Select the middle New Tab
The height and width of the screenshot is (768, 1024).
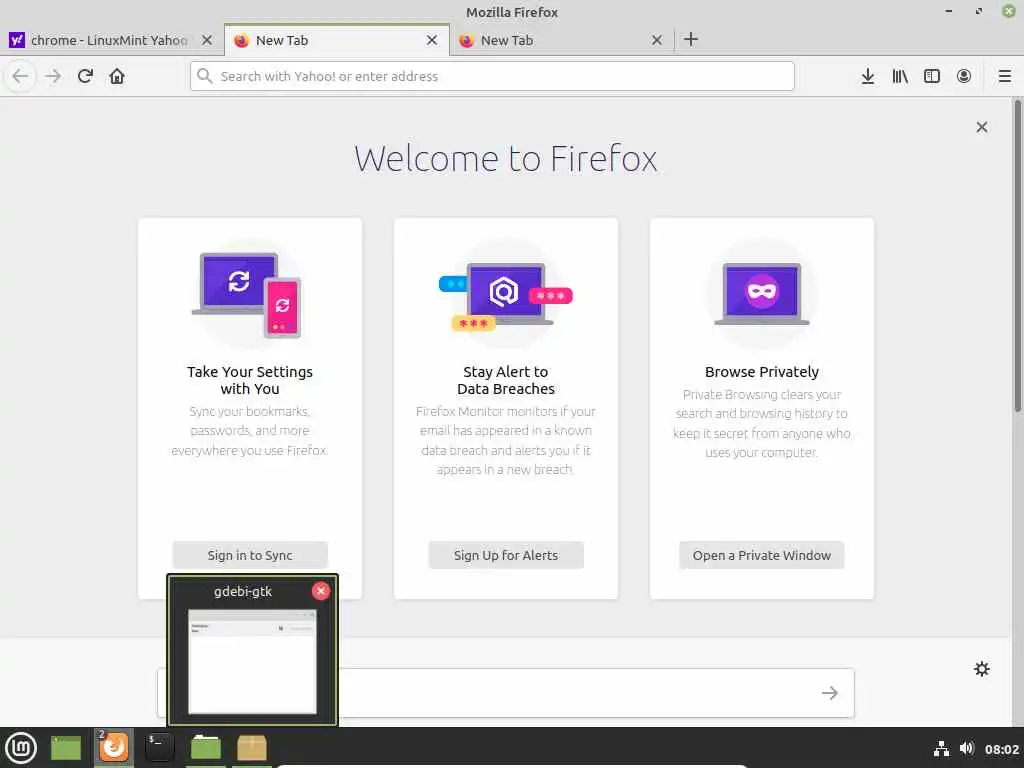click(337, 40)
